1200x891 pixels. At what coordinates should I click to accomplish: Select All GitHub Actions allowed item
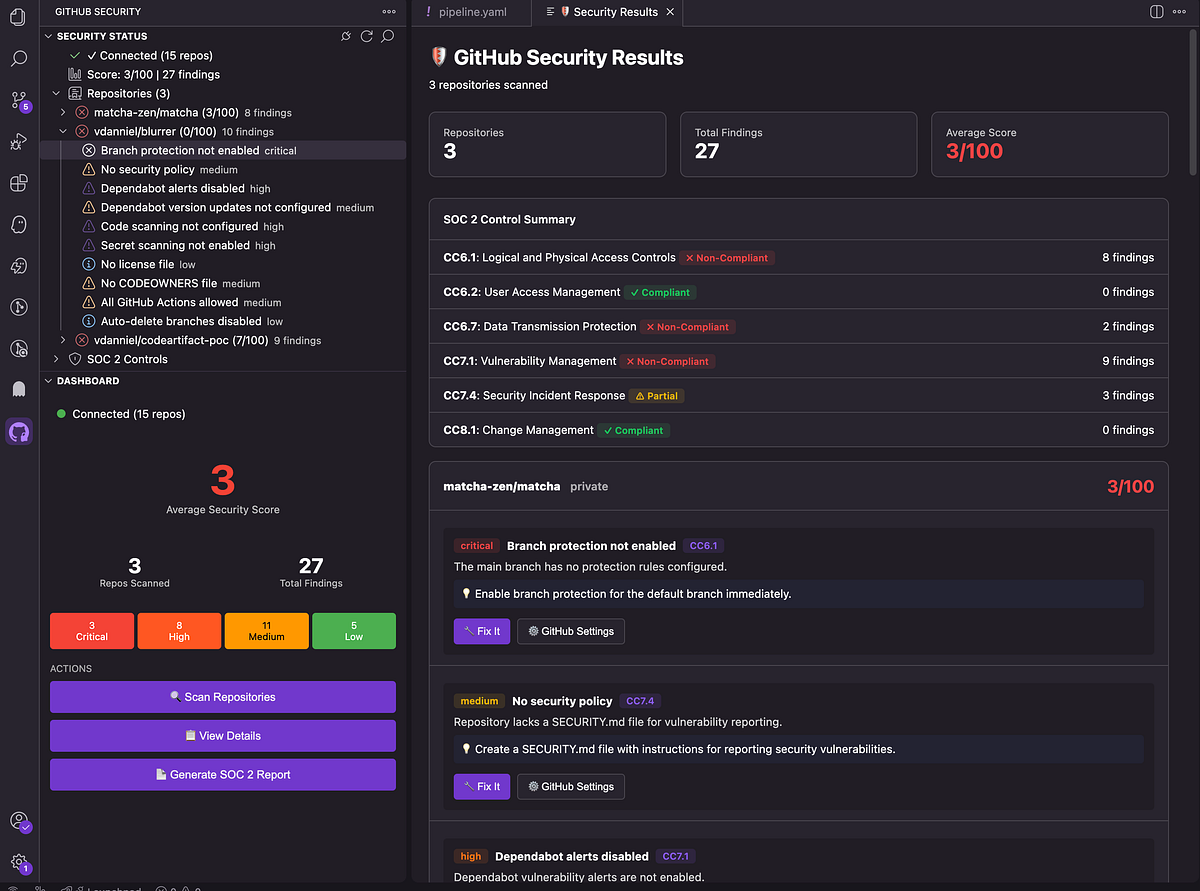point(224,302)
